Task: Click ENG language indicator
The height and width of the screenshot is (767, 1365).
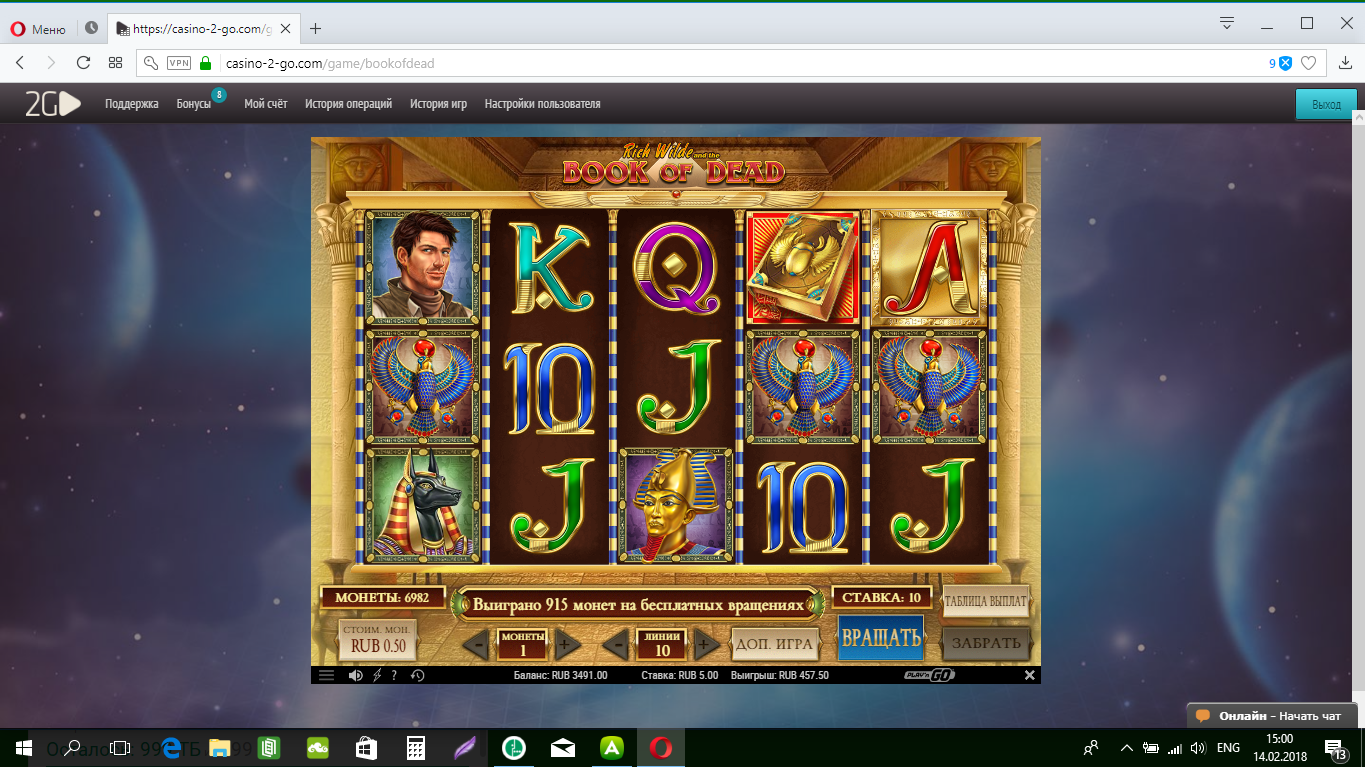Action: (1228, 747)
